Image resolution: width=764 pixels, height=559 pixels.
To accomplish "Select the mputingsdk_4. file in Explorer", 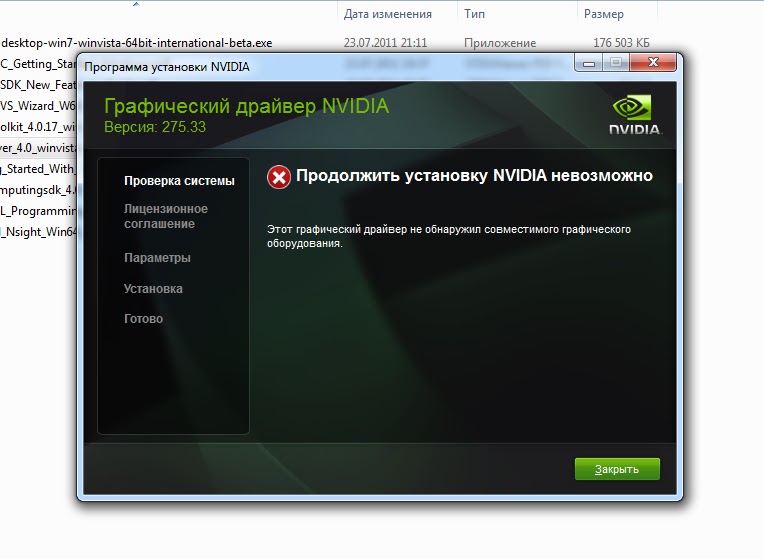I will 38,190.
